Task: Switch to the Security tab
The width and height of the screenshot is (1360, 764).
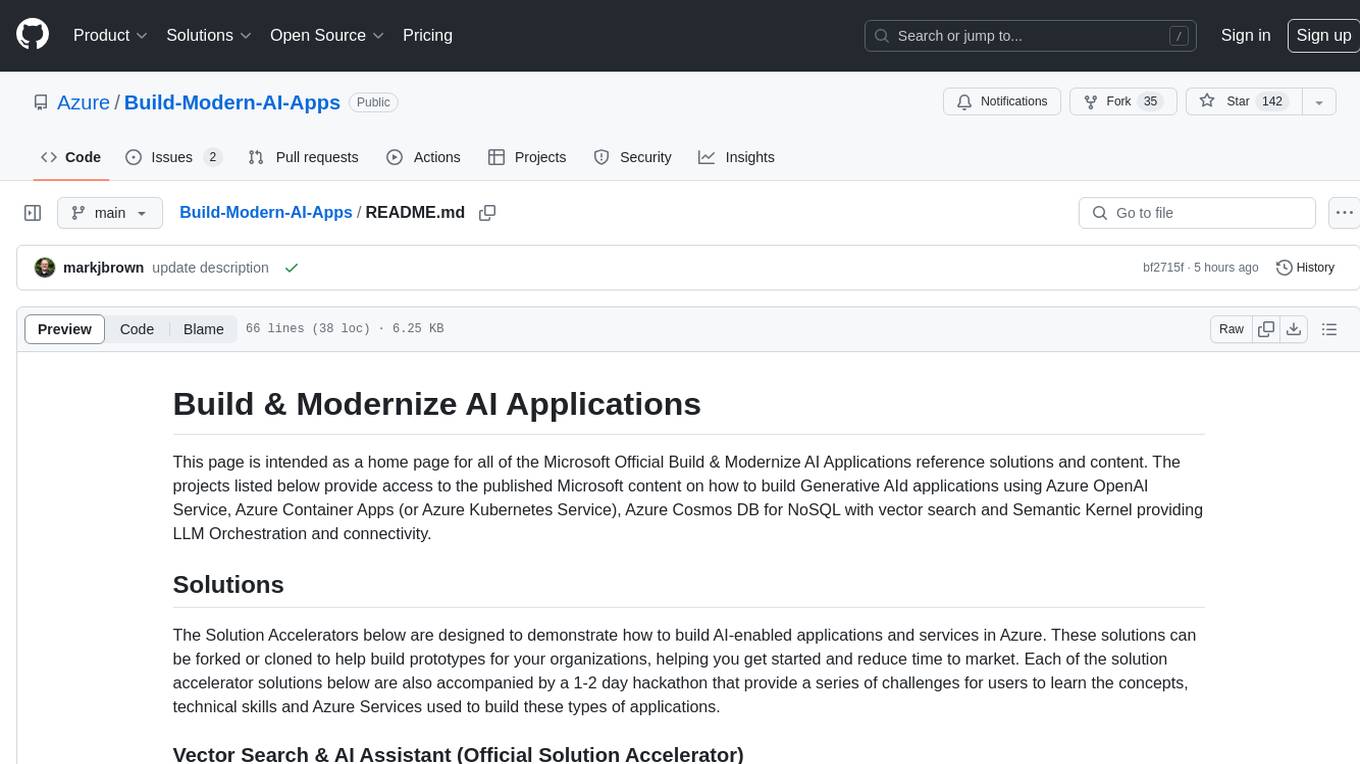Action: (632, 157)
